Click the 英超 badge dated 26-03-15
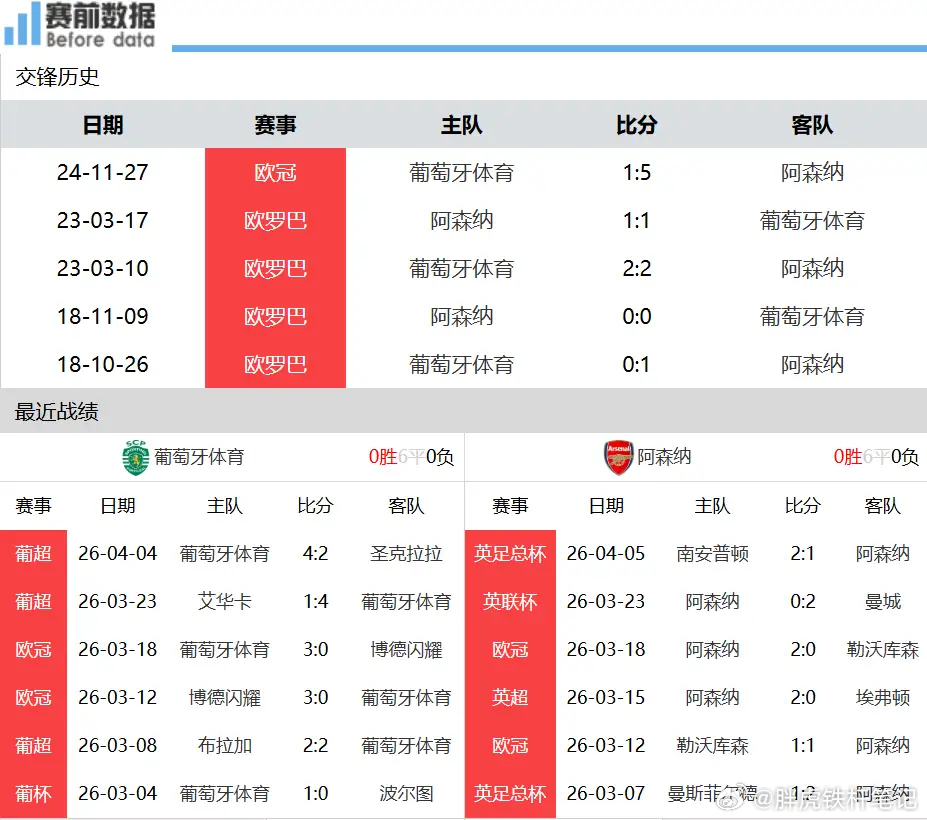Viewport: 927px width, 820px height. (510, 697)
